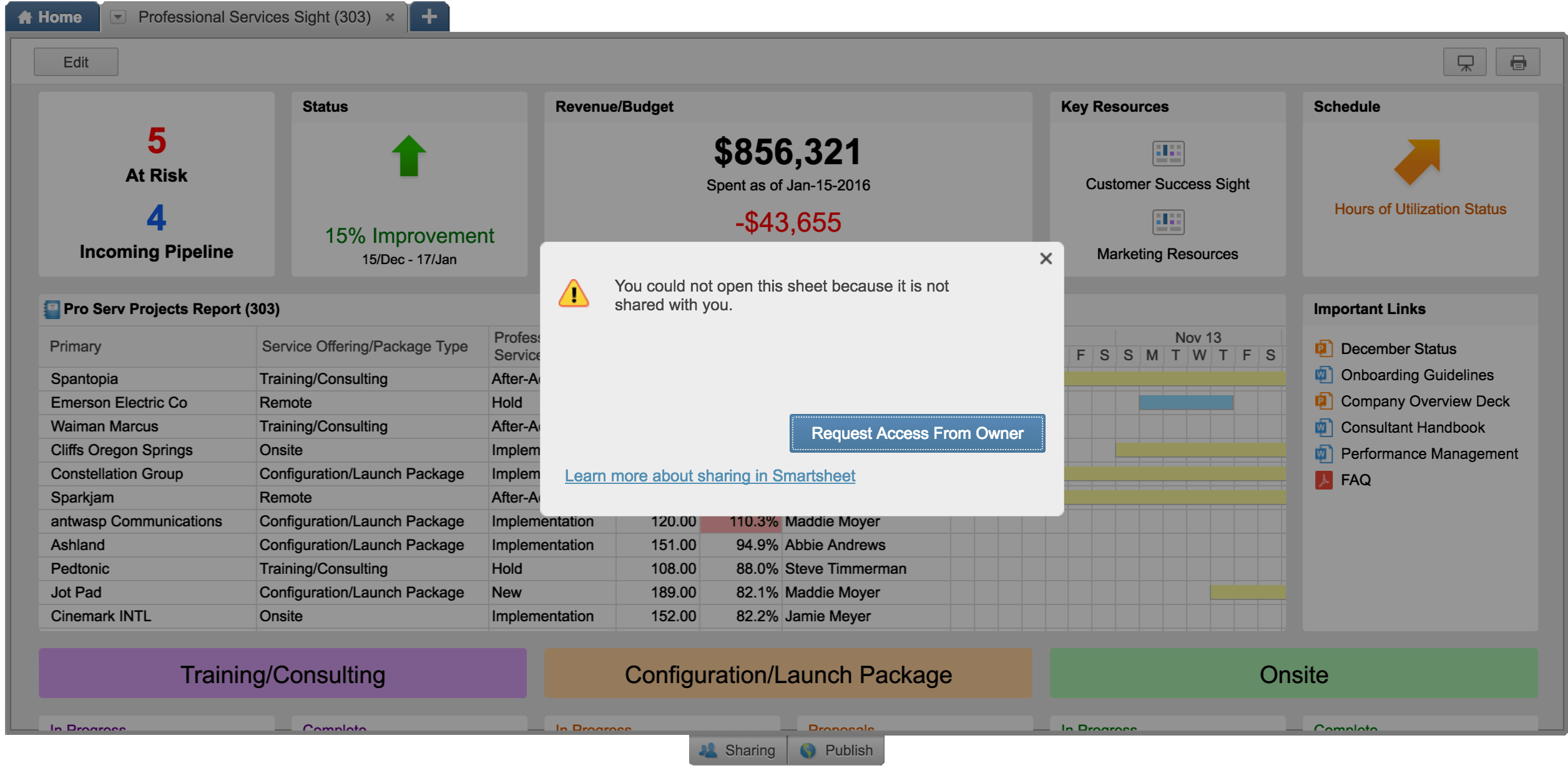Close the not-shared warning dialog
Screen dimensions: 1568x768
(1046, 258)
